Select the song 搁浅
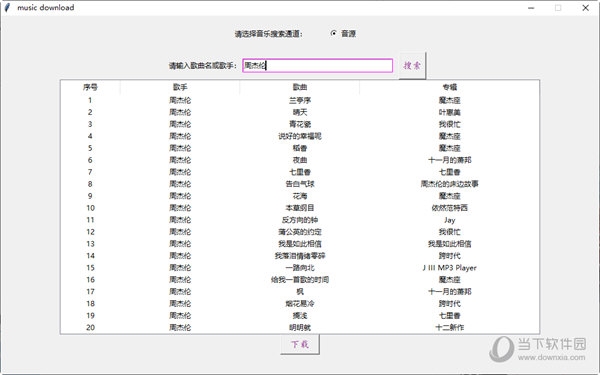 (300, 315)
